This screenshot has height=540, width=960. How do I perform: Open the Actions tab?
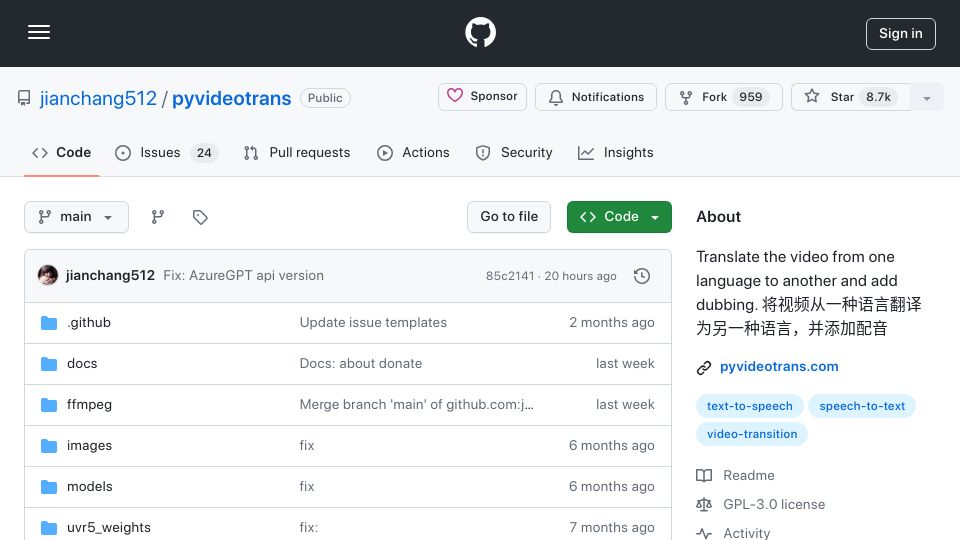coord(413,152)
